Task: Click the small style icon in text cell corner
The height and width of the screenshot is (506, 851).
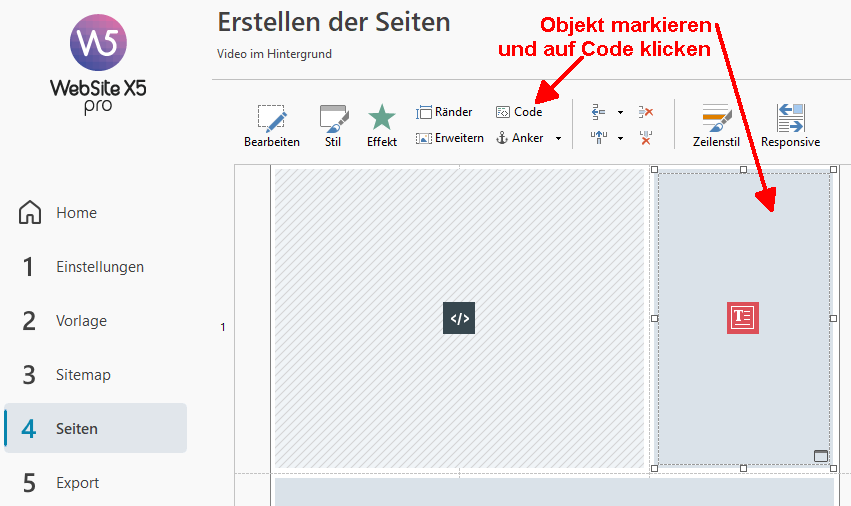Action: 821,456
